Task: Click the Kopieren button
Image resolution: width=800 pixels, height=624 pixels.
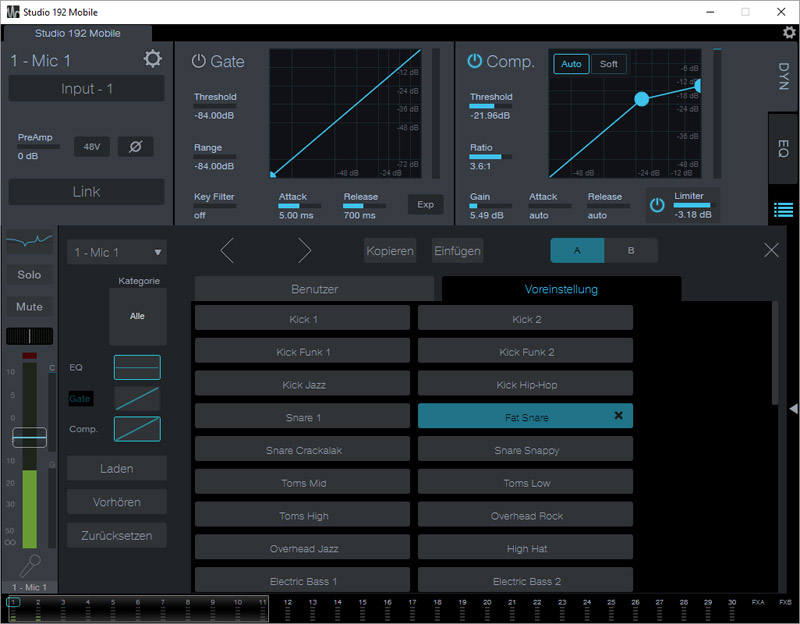Action: click(390, 251)
